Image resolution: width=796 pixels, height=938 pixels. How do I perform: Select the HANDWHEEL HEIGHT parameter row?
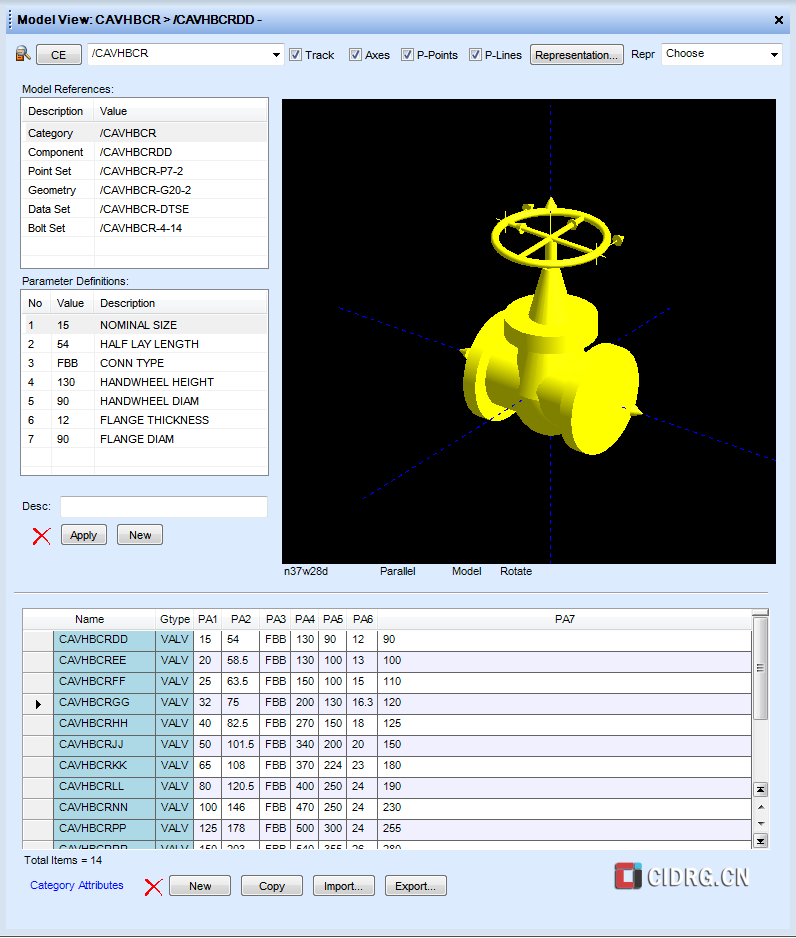click(x=156, y=382)
